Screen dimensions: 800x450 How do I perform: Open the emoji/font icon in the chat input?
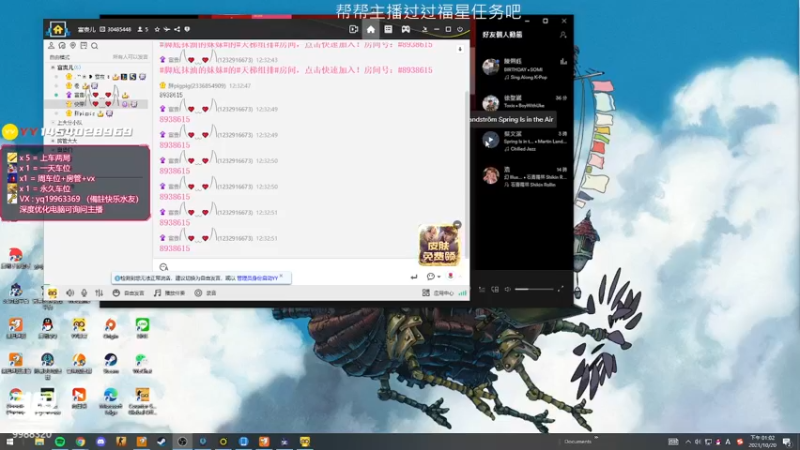[164, 267]
